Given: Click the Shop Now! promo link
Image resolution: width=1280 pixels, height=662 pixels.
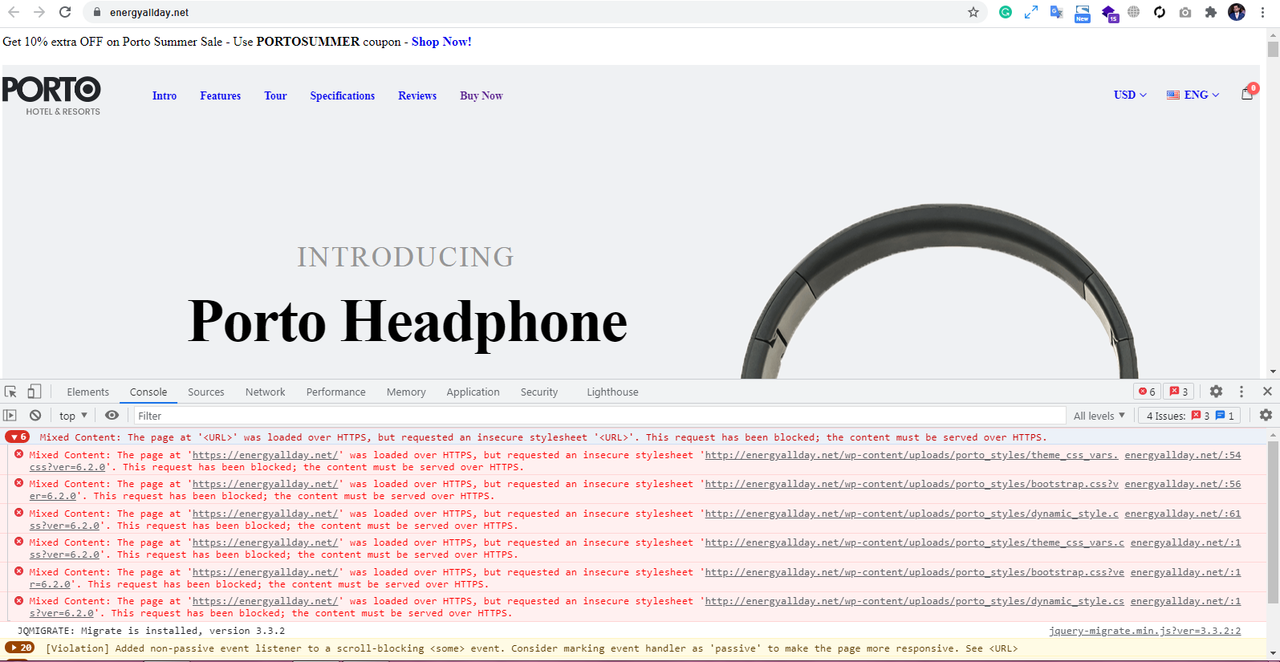Looking at the screenshot, I should click(x=441, y=42).
